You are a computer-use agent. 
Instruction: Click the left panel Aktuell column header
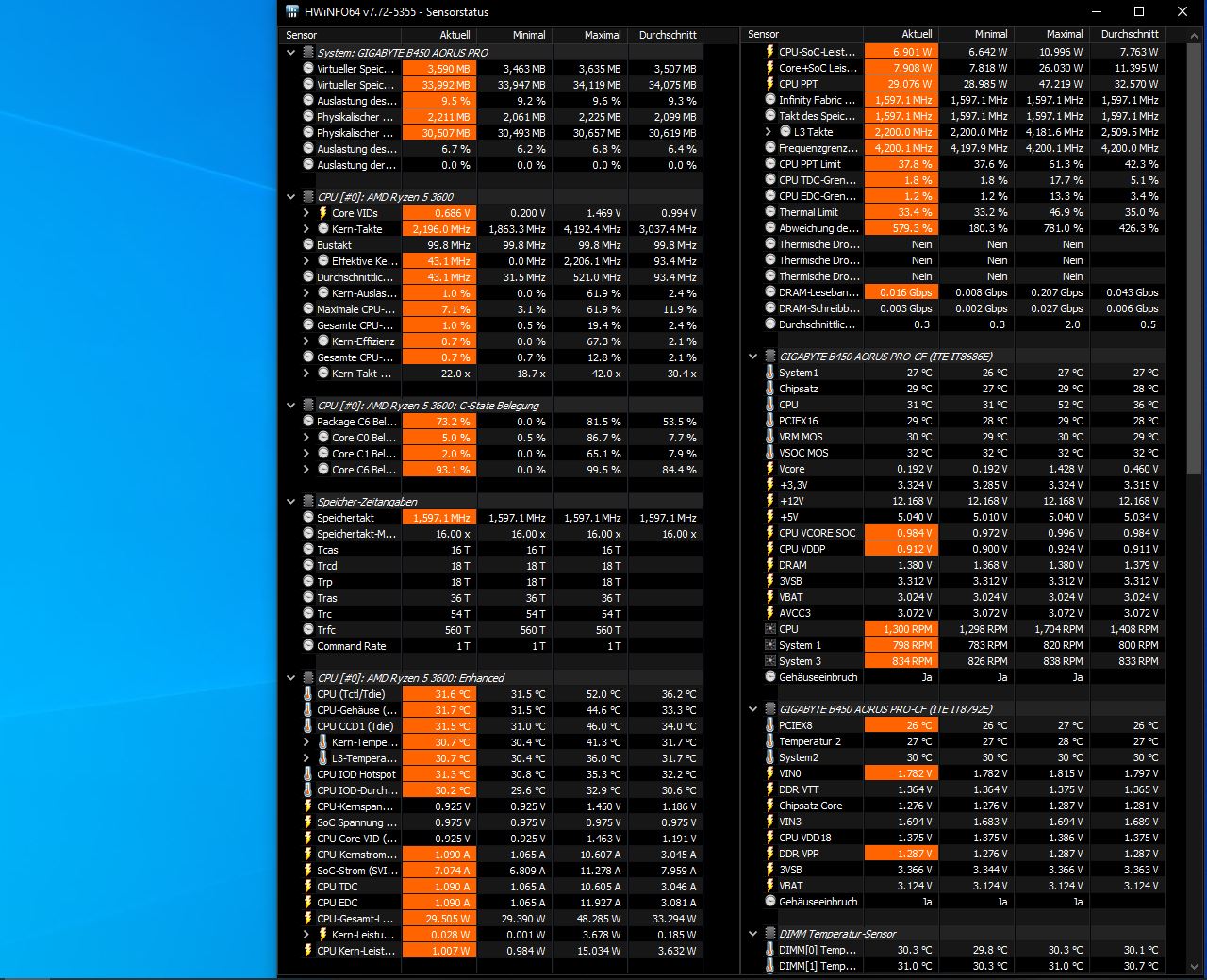(x=438, y=35)
